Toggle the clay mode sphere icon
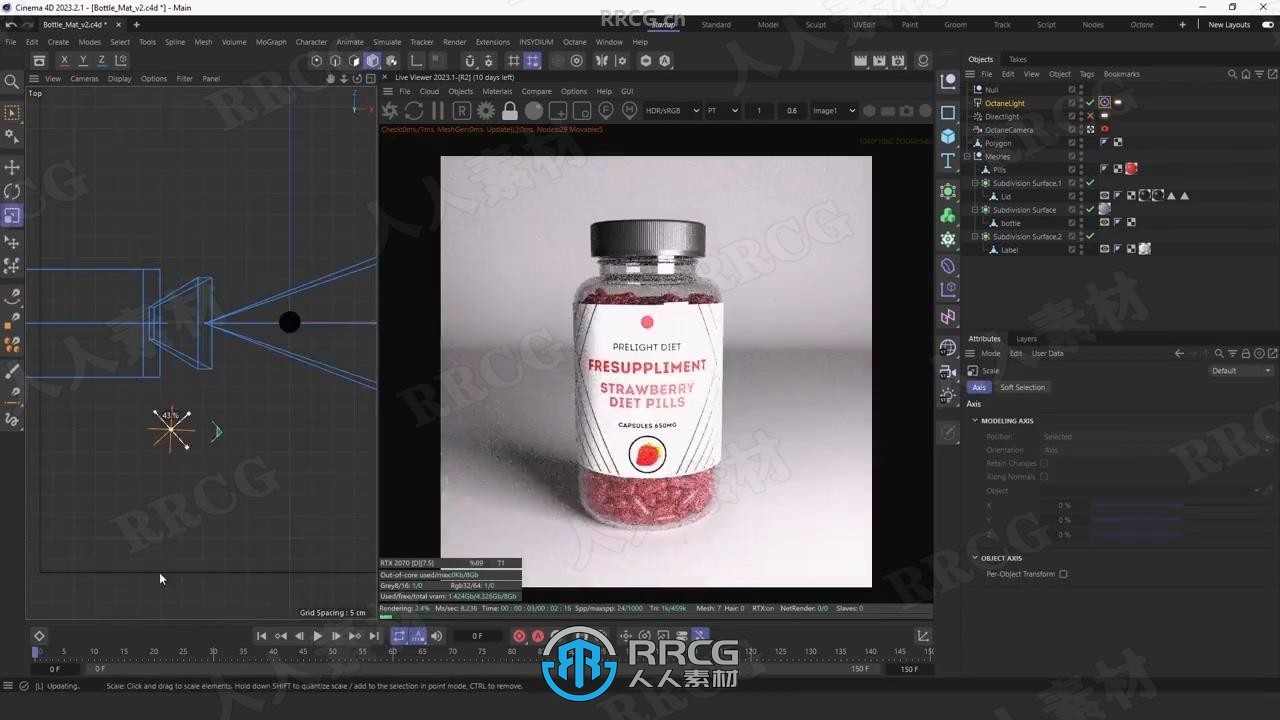 click(x=534, y=111)
